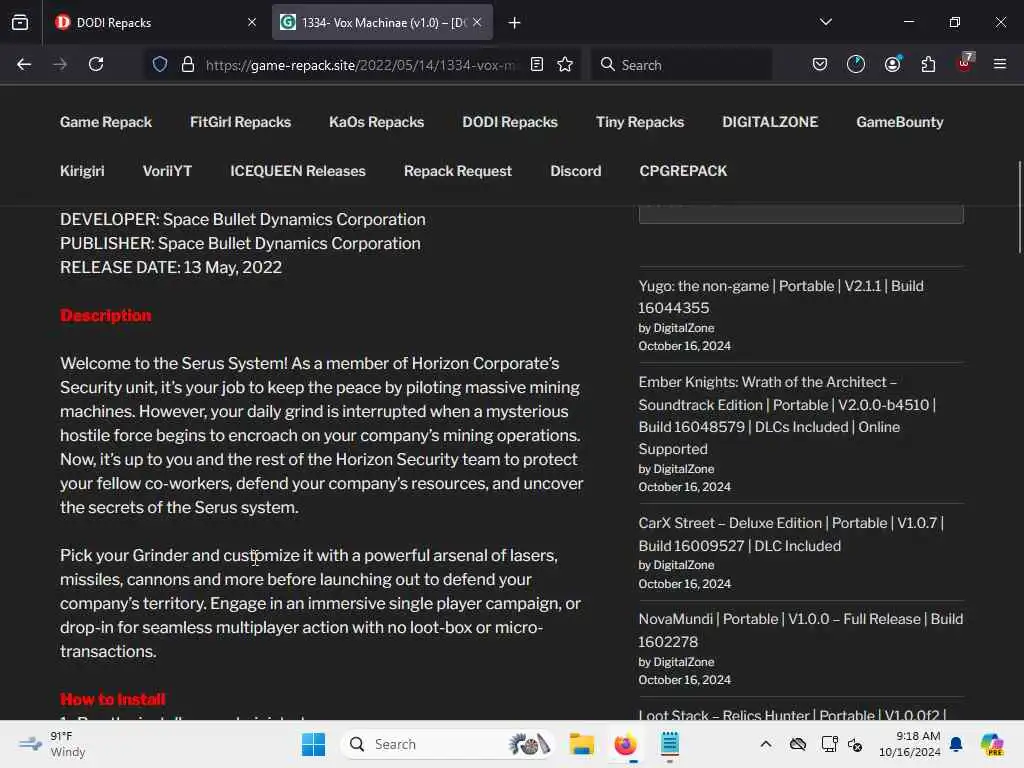Open the tracking protection shield icon
The width and height of the screenshot is (1024, 768).
pyautogui.click(x=160, y=64)
